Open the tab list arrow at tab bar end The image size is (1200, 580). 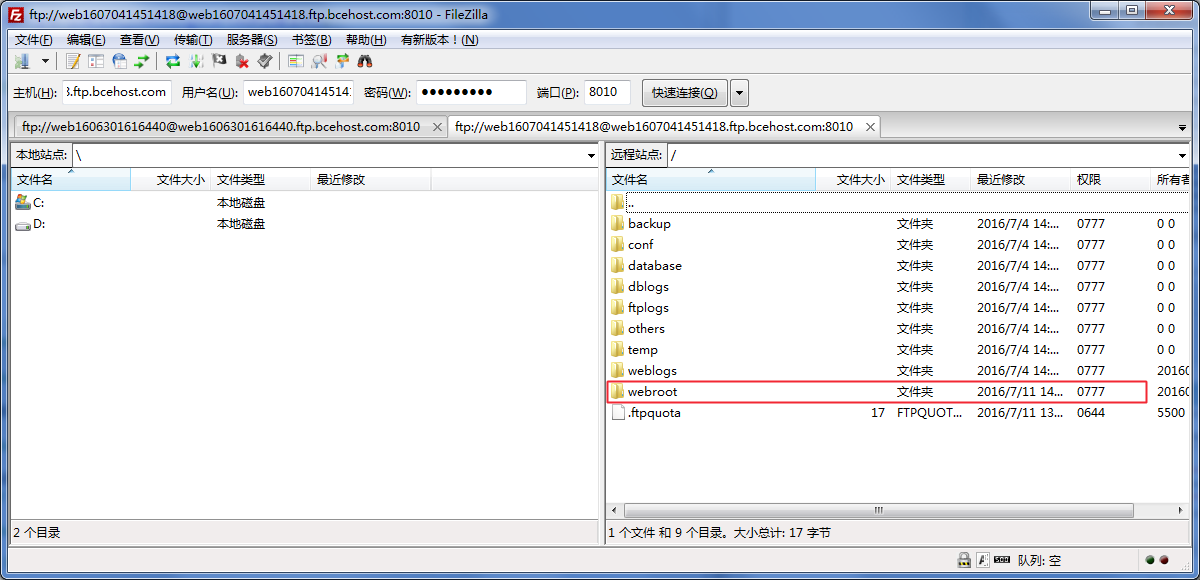point(1182,129)
